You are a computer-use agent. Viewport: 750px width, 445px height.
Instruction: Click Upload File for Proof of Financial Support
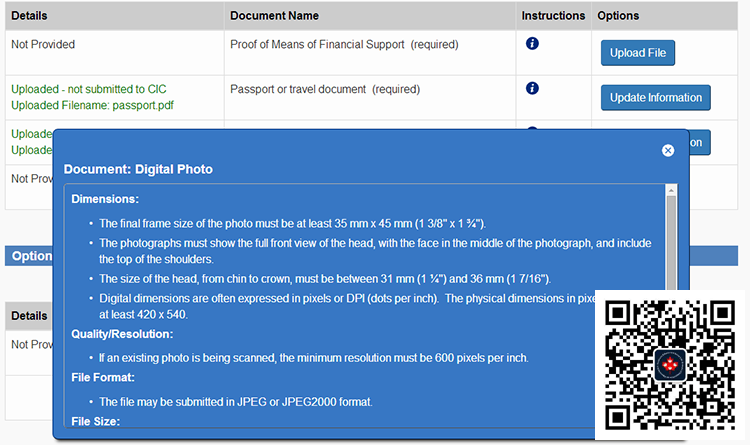(638, 53)
